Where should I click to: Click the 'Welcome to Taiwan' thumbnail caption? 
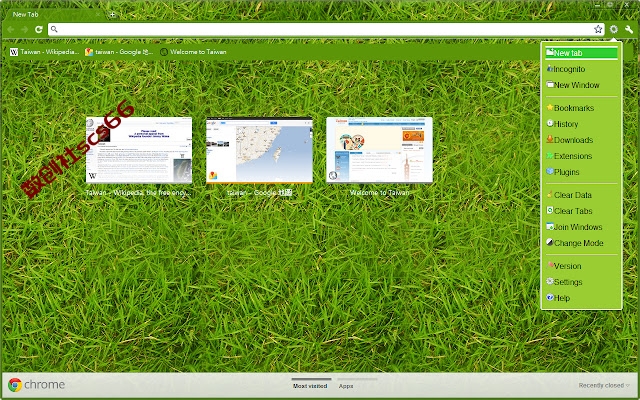coord(379,193)
